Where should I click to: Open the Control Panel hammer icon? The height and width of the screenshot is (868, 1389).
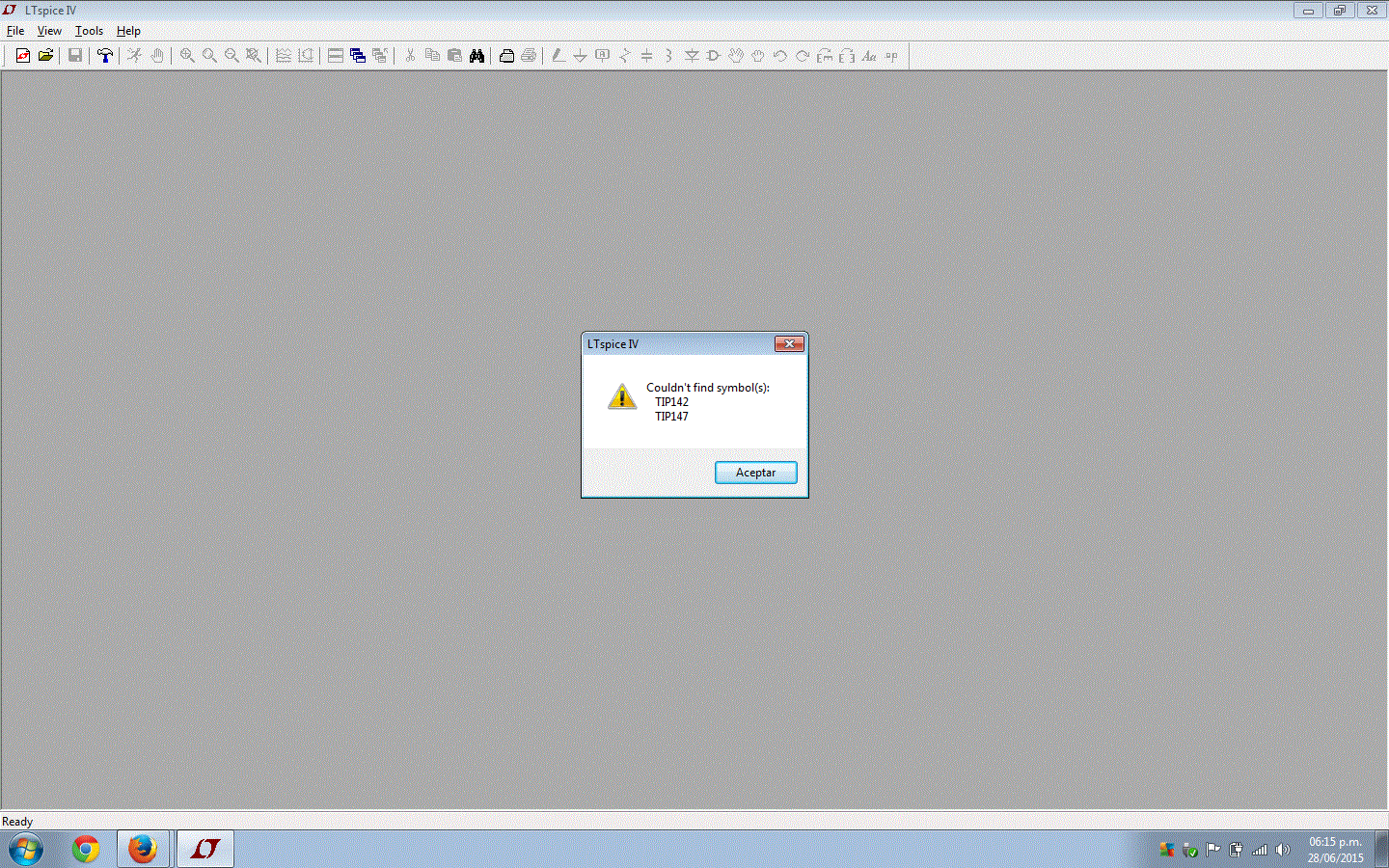pos(105,56)
